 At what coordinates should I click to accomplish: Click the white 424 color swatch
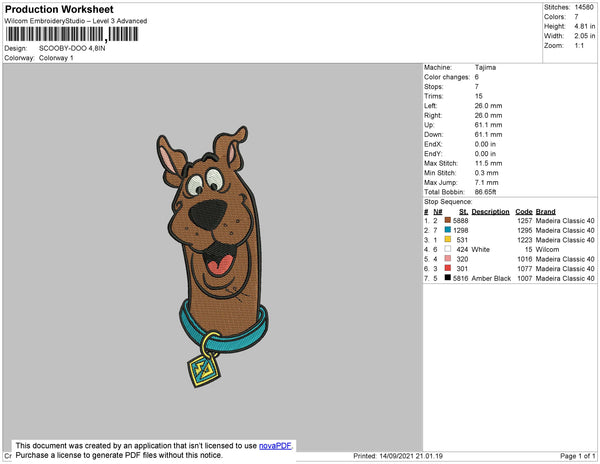[448, 249]
